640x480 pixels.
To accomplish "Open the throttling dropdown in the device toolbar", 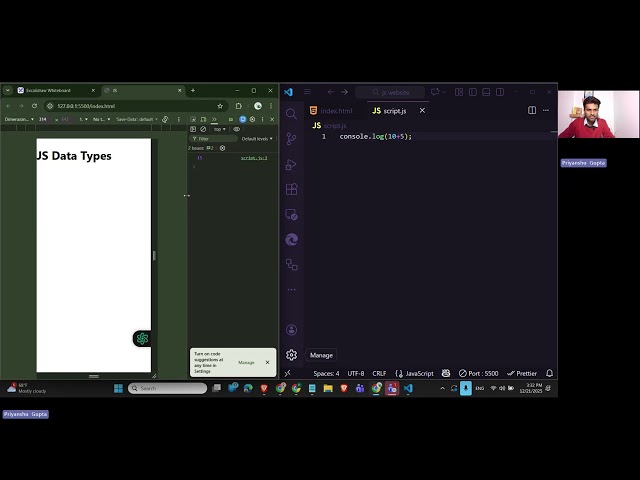I will pyautogui.click(x=101, y=119).
